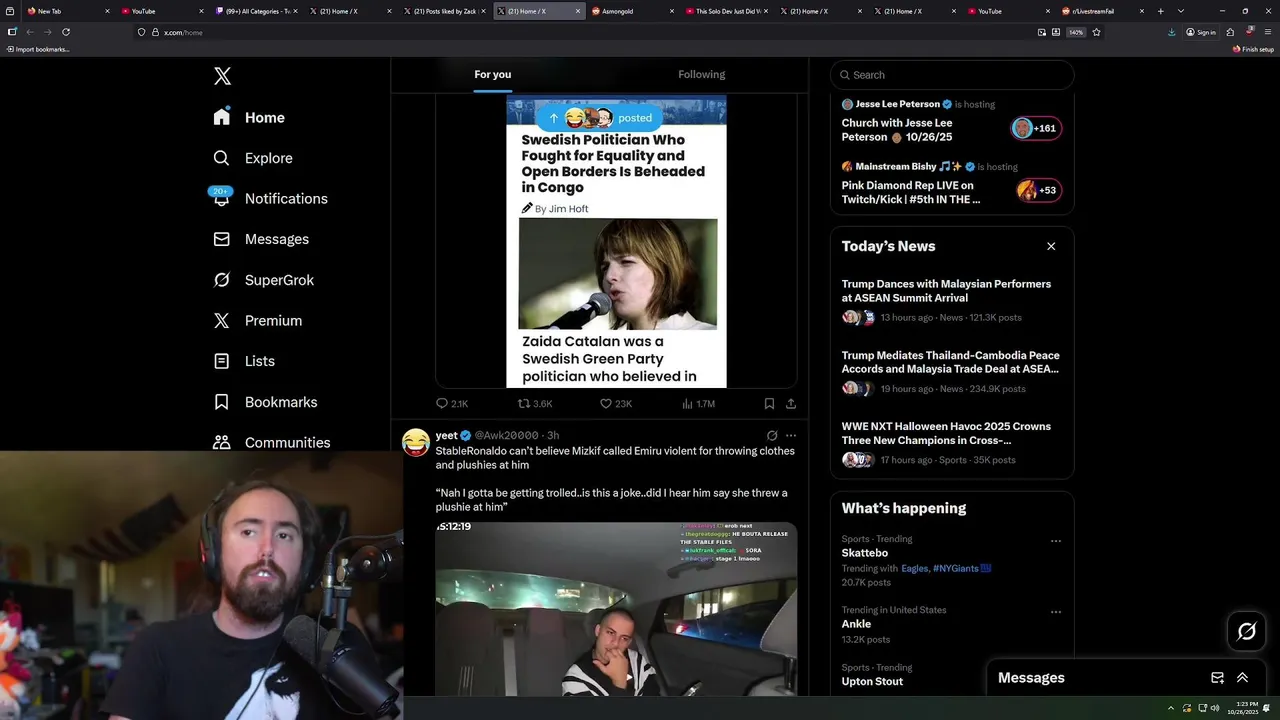Switch to the For you tab

pyautogui.click(x=492, y=75)
